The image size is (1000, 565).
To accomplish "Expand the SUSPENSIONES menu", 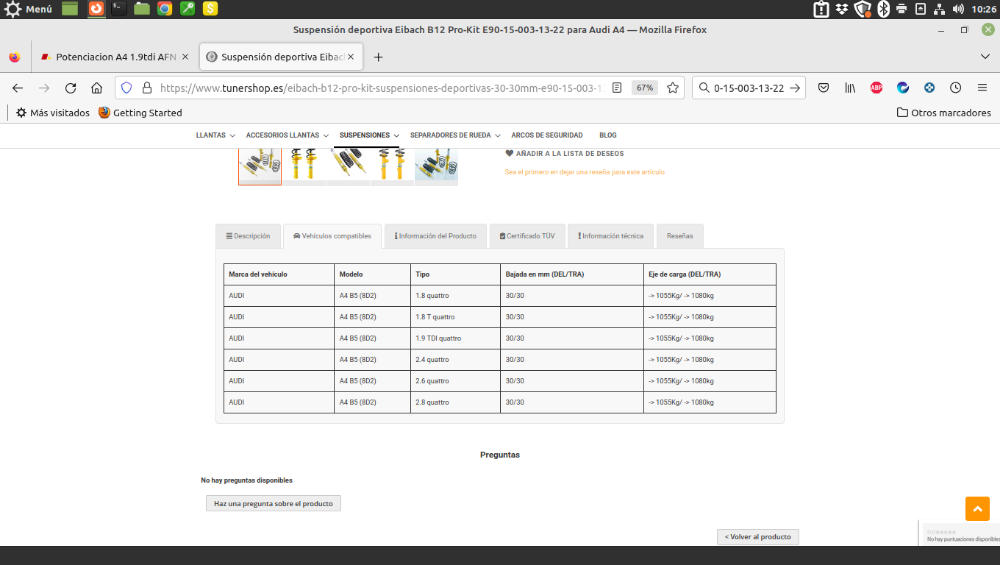I will 369,135.
